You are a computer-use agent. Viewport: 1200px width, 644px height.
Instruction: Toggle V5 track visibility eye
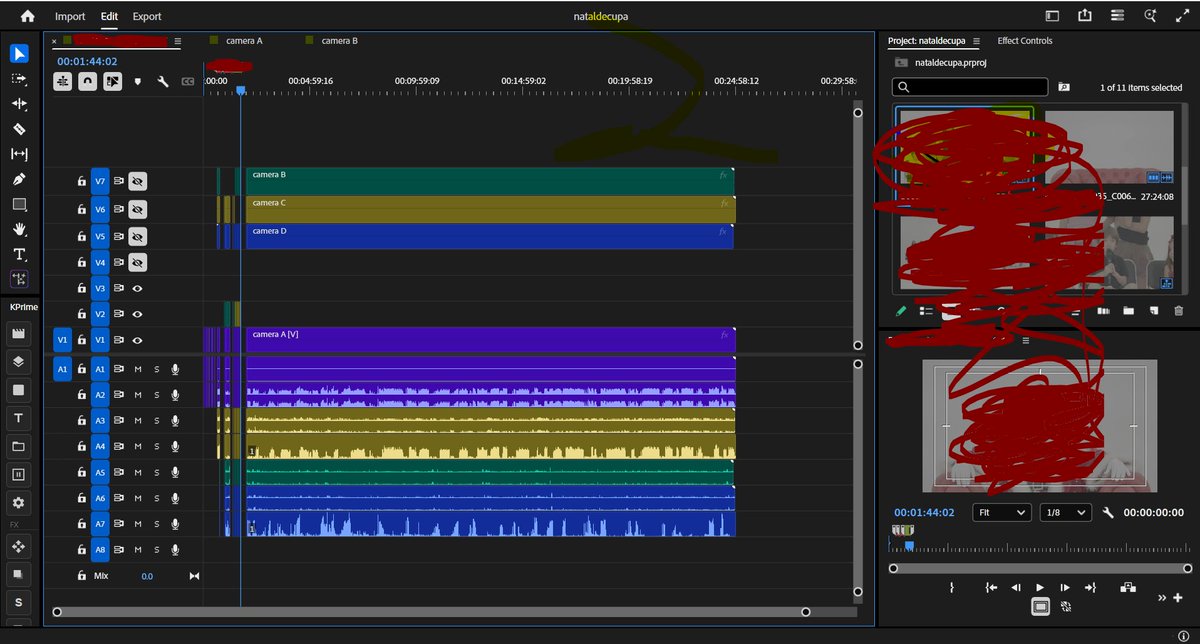pyautogui.click(x=138, y=236)
